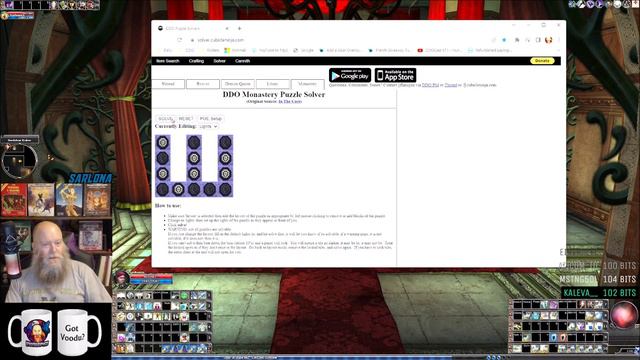Click the game minimap circle

click(19, 161)
